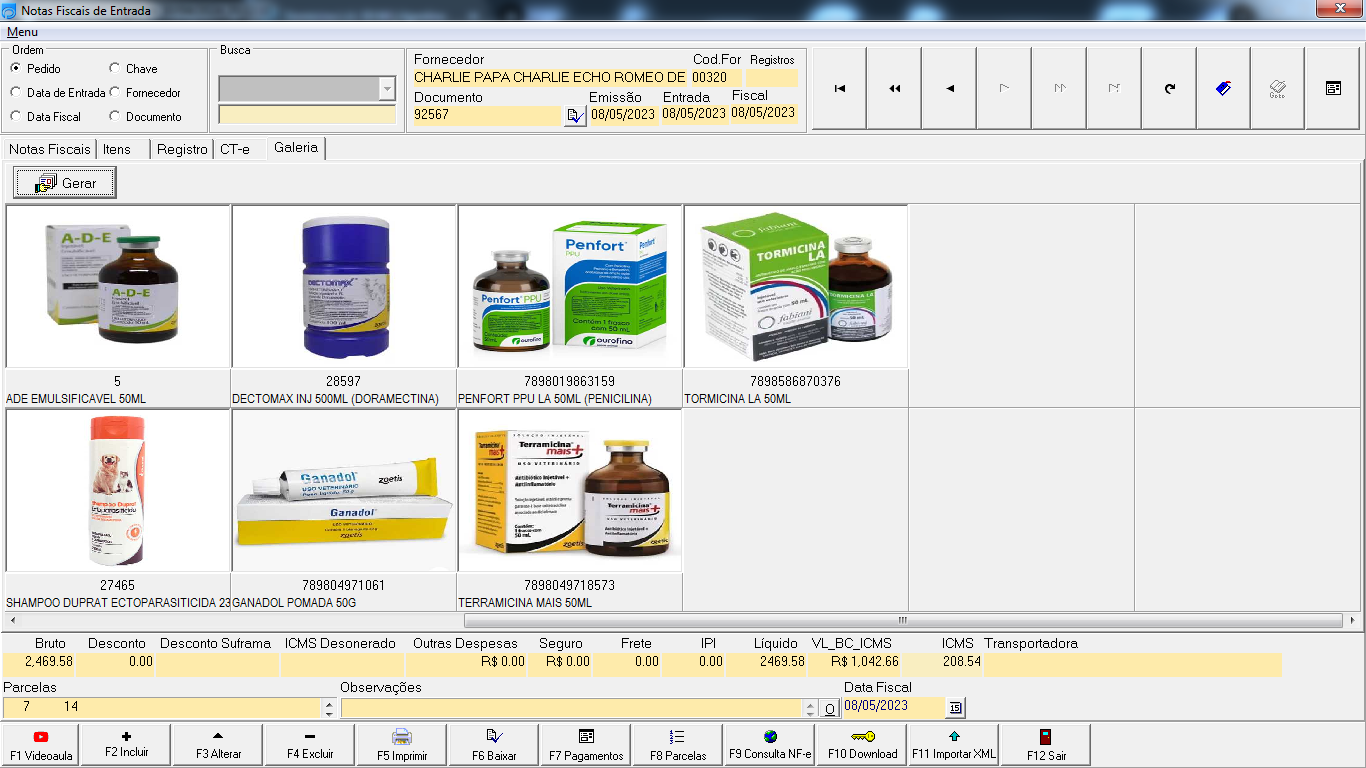The image size is (1366, 768).
Task: Open calendar picker next to Data Fiscal
Action: click(x=954, y=708)
